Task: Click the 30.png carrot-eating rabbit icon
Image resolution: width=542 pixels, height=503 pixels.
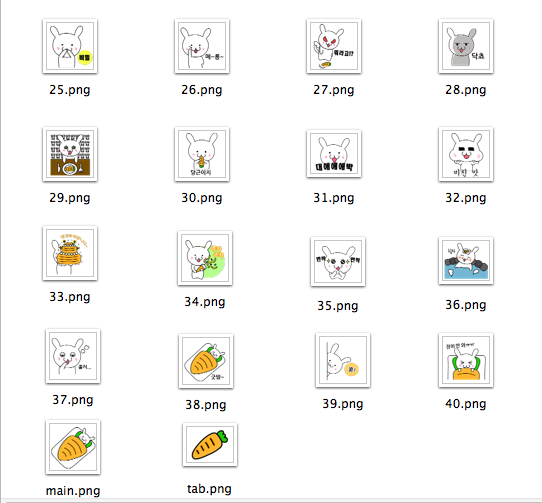Action: pyautogui.click(x=202, y=154)
